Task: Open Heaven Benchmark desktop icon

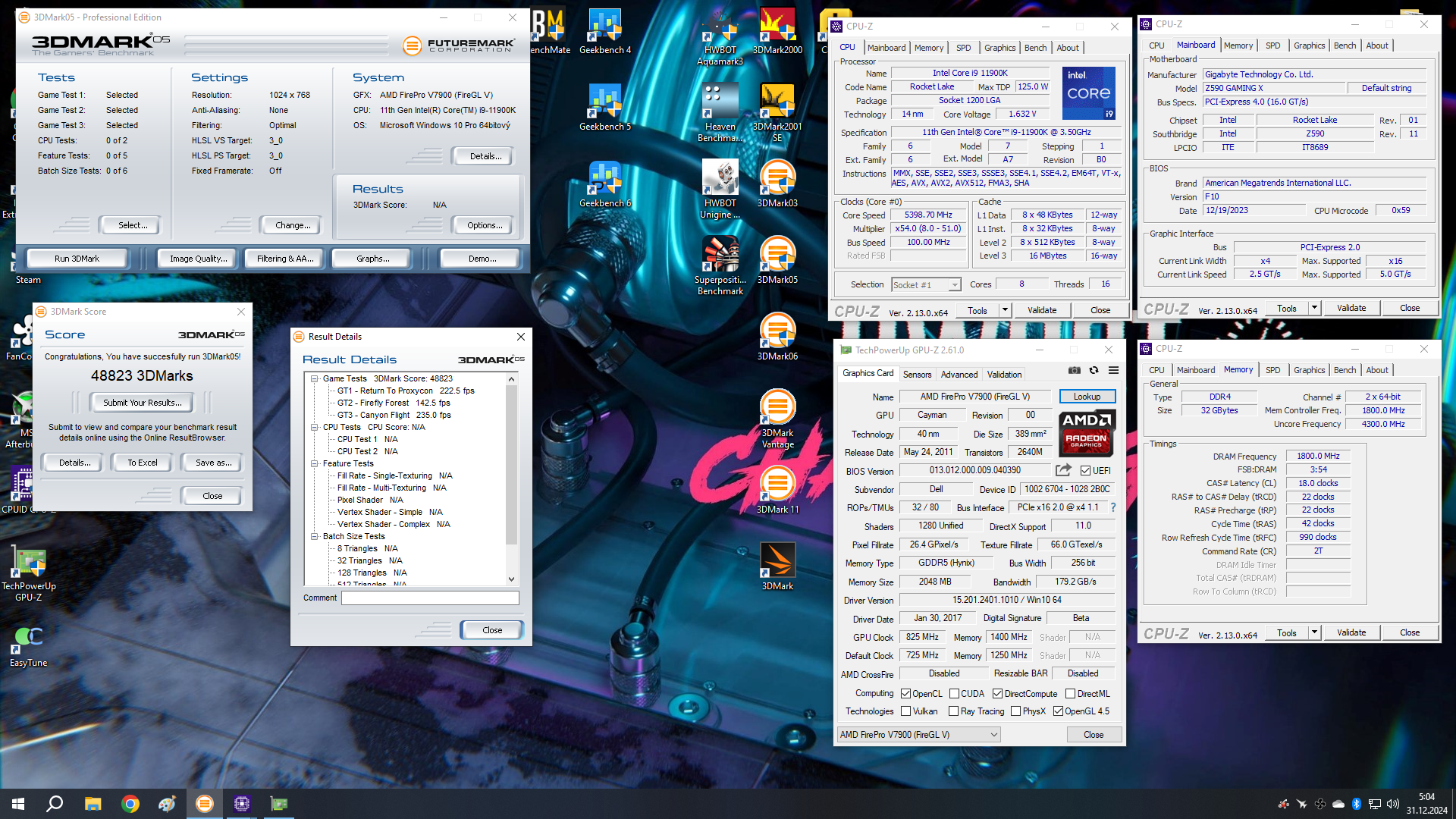Action: pyautogui.click(x=720, y=114)
